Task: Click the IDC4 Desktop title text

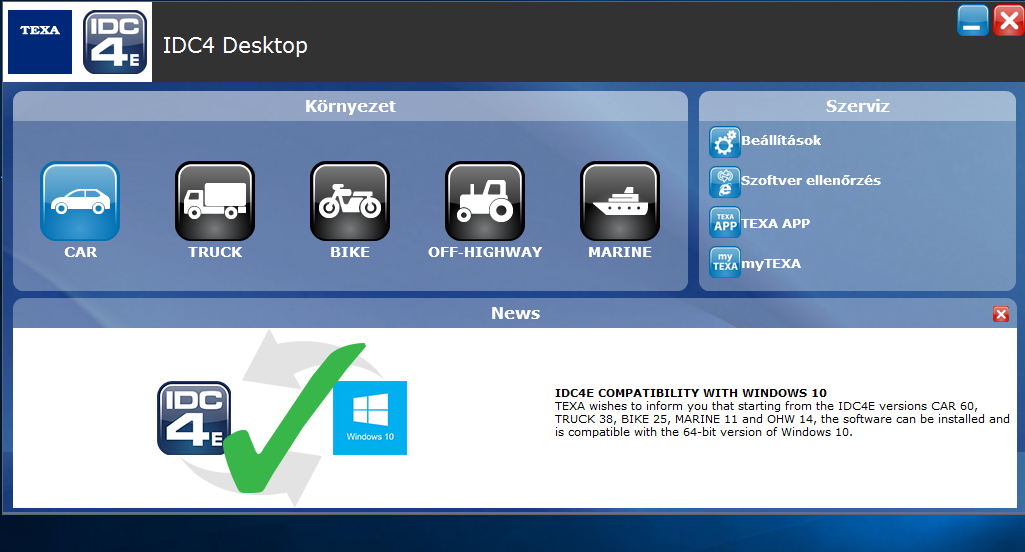Action: tap(235, 45)
